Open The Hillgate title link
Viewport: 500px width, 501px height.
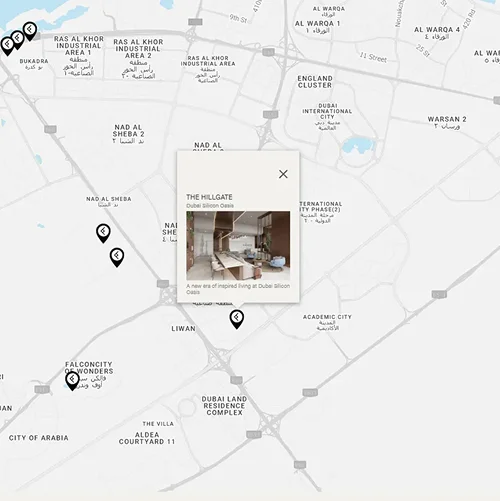(209, 197)
